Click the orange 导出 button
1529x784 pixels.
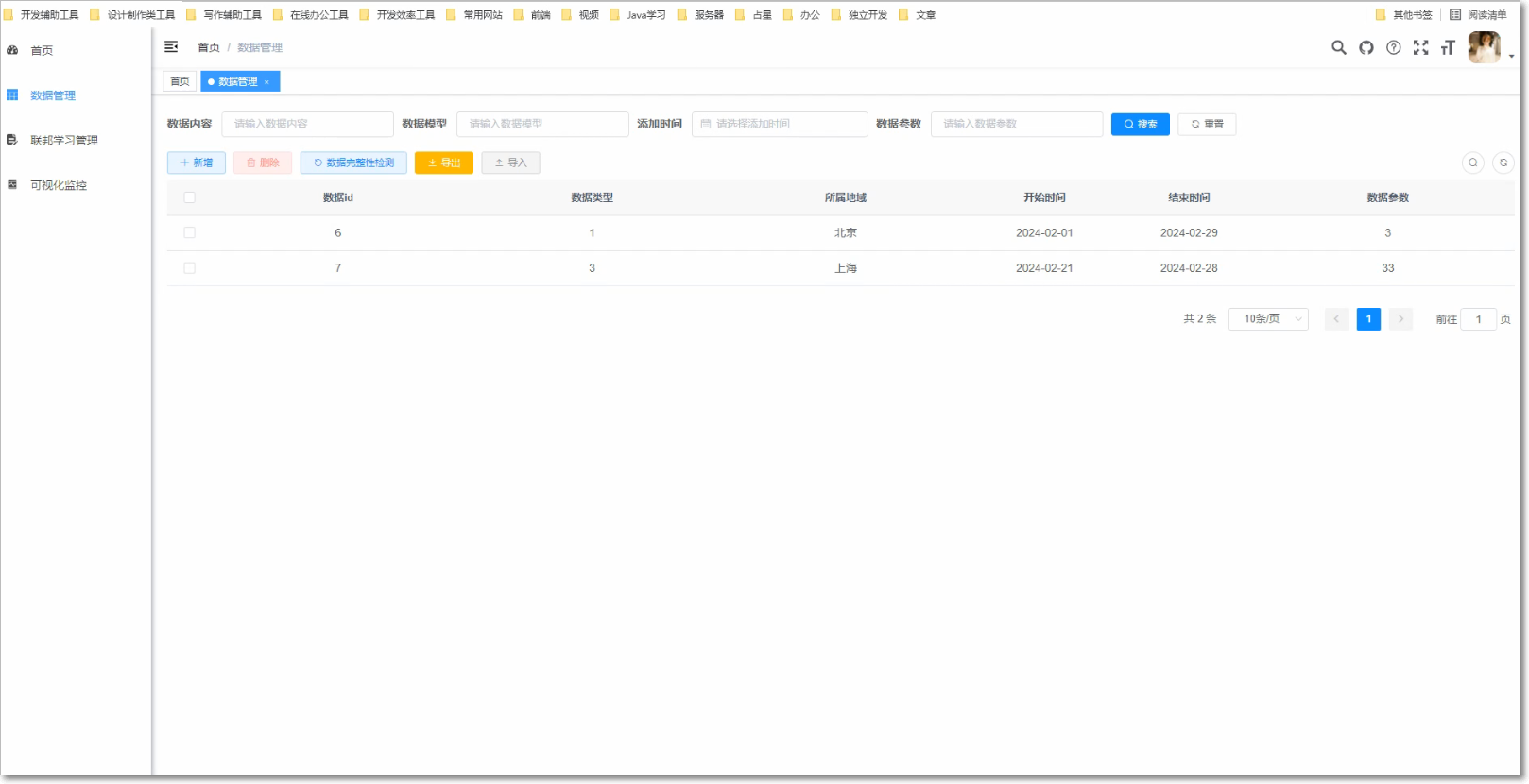(x=444, y=162)
